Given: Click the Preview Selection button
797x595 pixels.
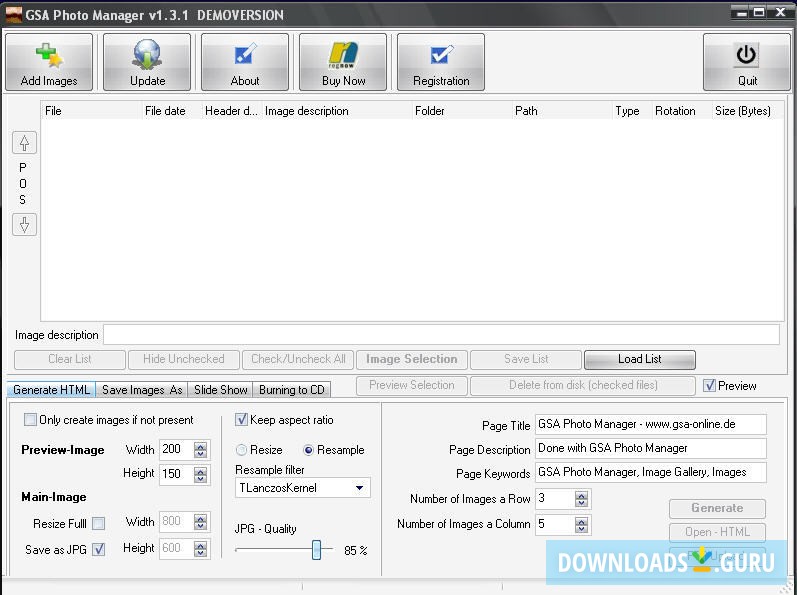Looking at the screenshot, I should coord(412,385).
